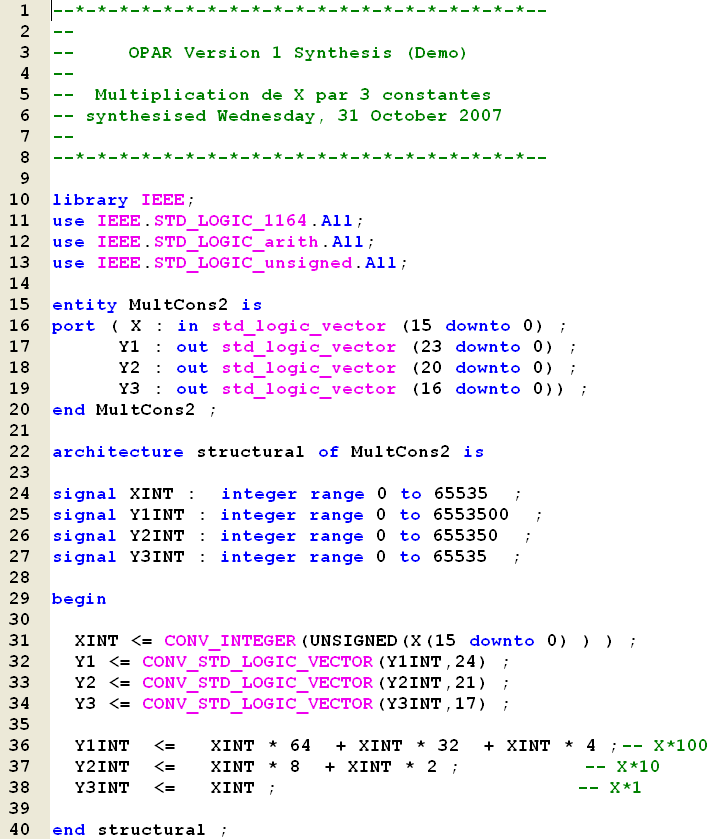Screen dimensions: 710x839
Task: Click 'Y2INT' at start of line 37
Action: click(102, 767)
